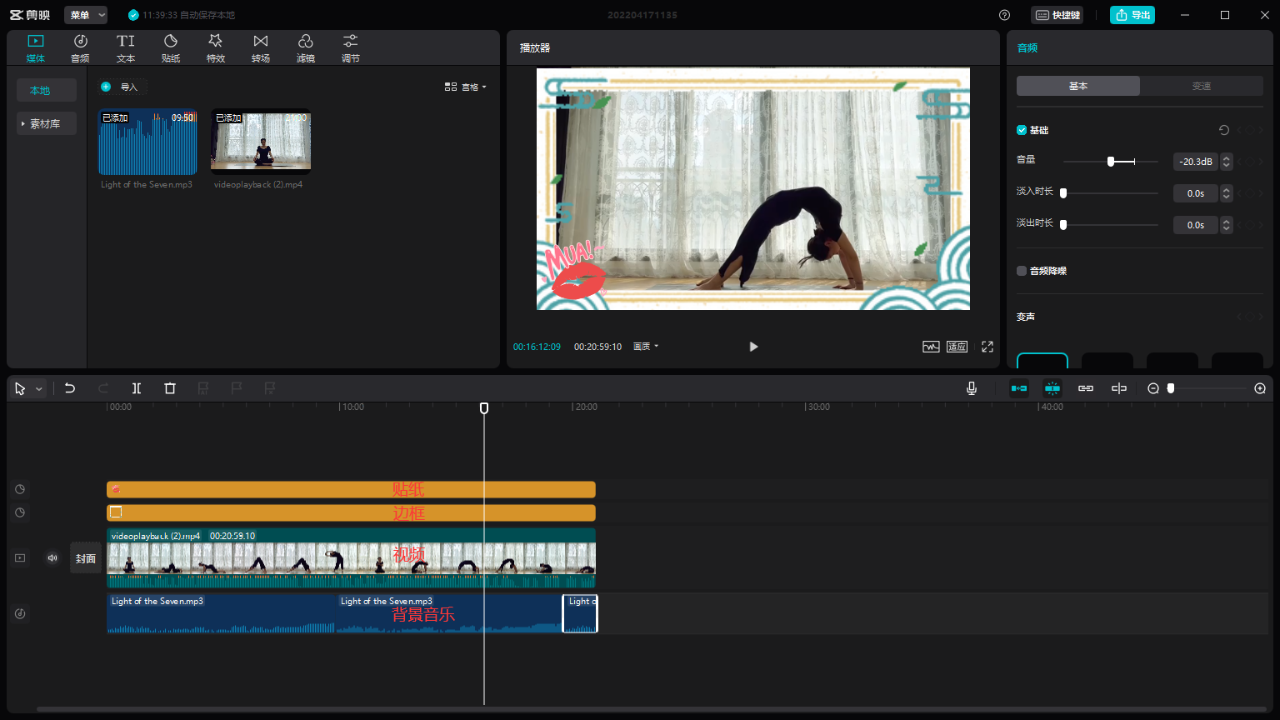This screenshot has width=1280, height=720.
Task: Expand the 素材库 material library
Action: [46, 124]
